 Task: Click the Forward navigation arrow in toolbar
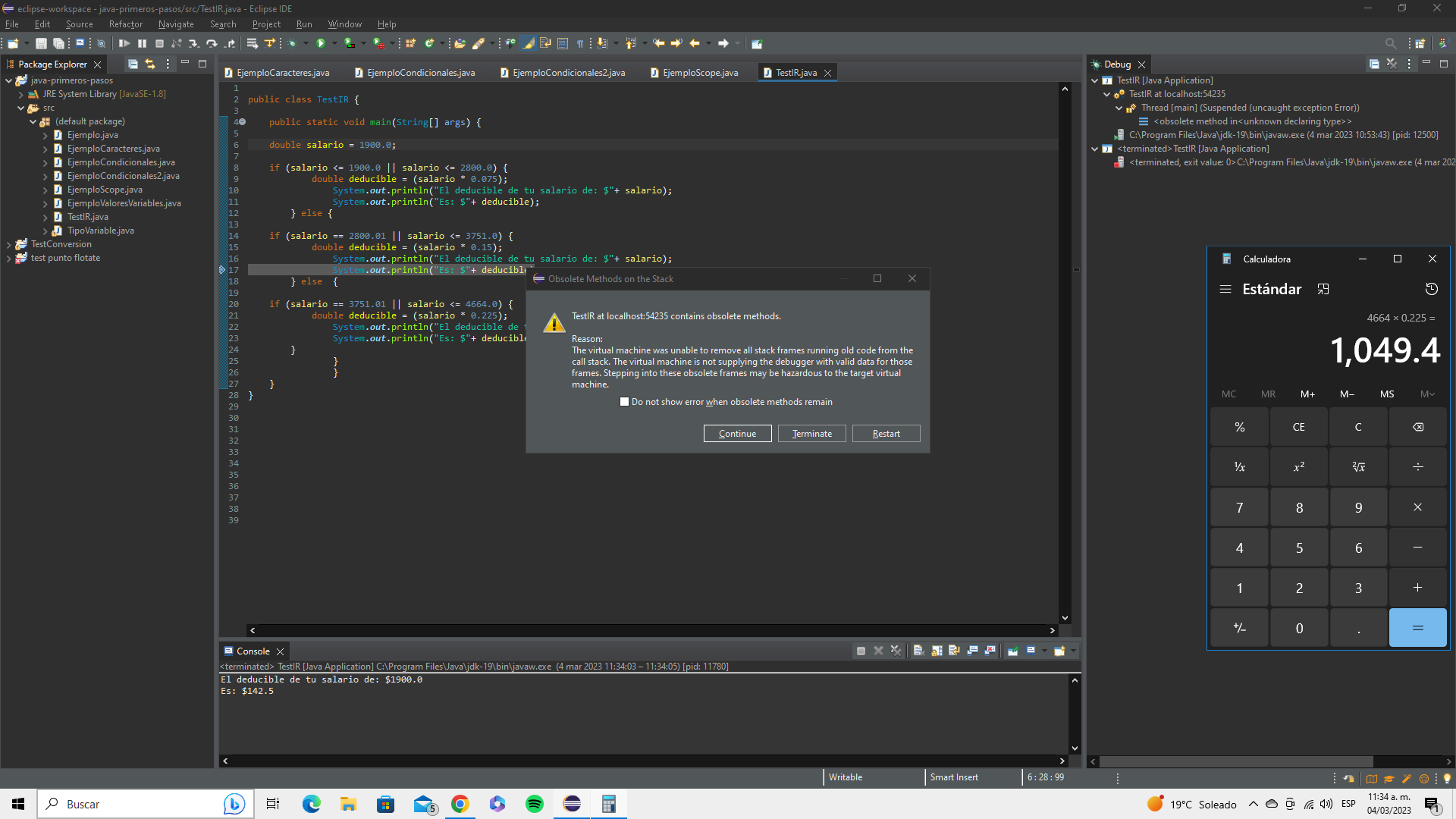[x=723, y=43]
